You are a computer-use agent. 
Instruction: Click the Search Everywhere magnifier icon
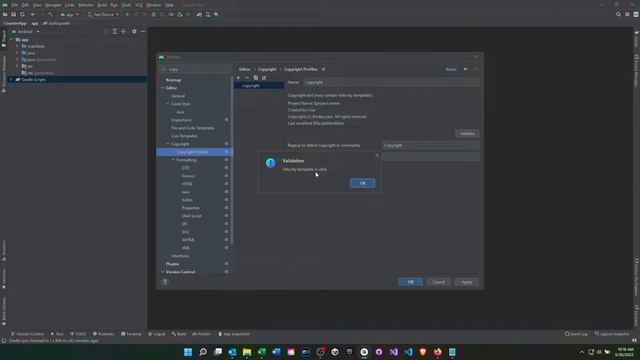(618, 15)
